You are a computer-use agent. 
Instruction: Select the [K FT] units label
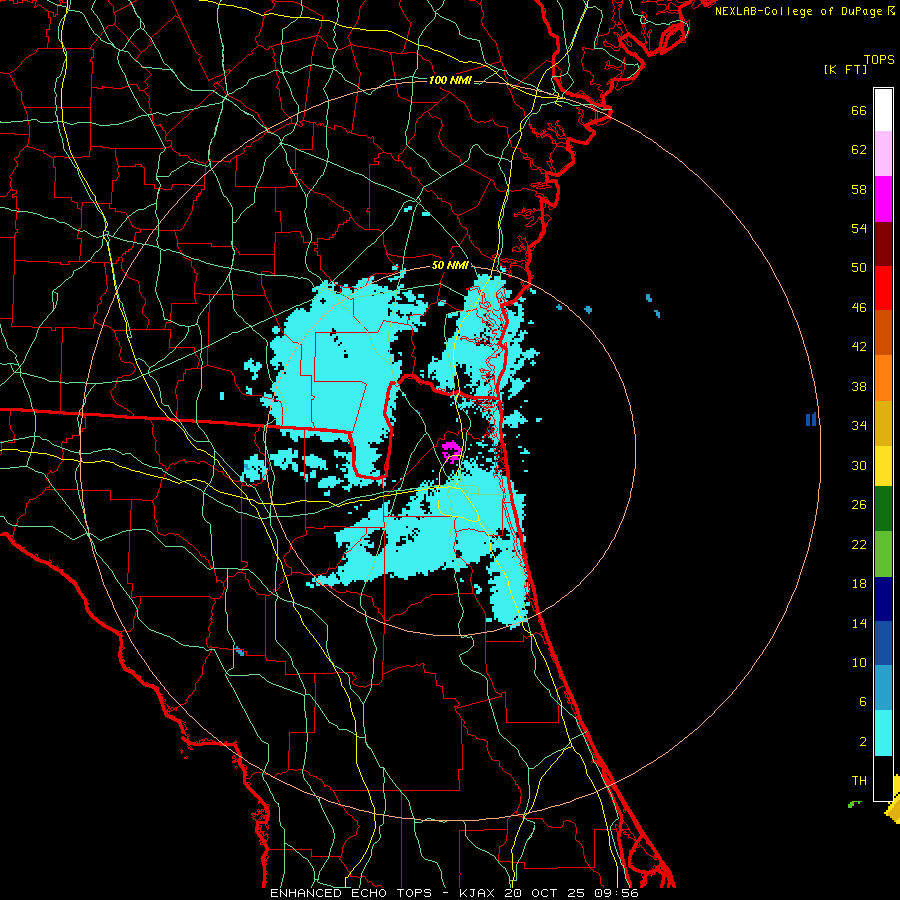click(x=845, y=70)
